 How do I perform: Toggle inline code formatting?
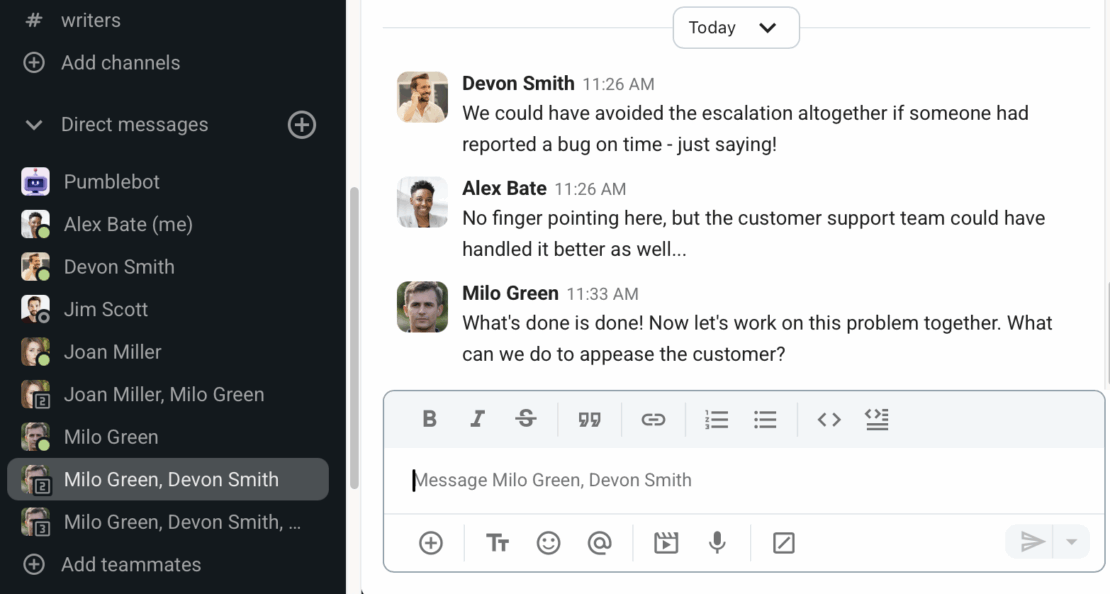coord(829,419)
